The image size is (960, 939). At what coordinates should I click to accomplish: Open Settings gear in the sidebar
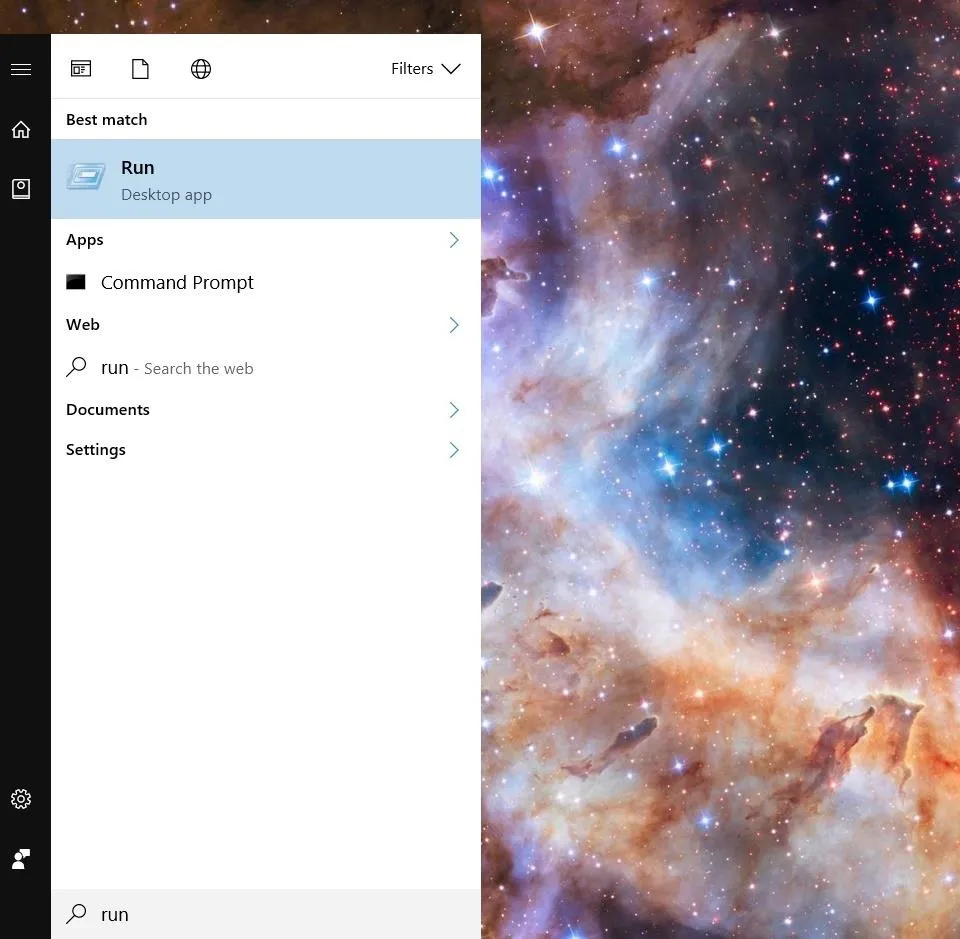[x=21, y=799]
